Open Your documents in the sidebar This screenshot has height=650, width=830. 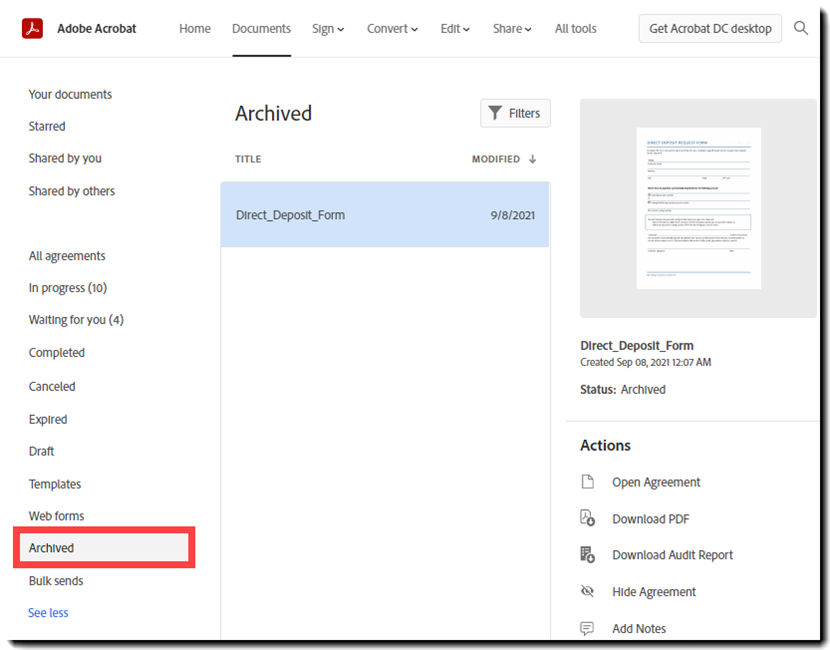click(70, 94)
